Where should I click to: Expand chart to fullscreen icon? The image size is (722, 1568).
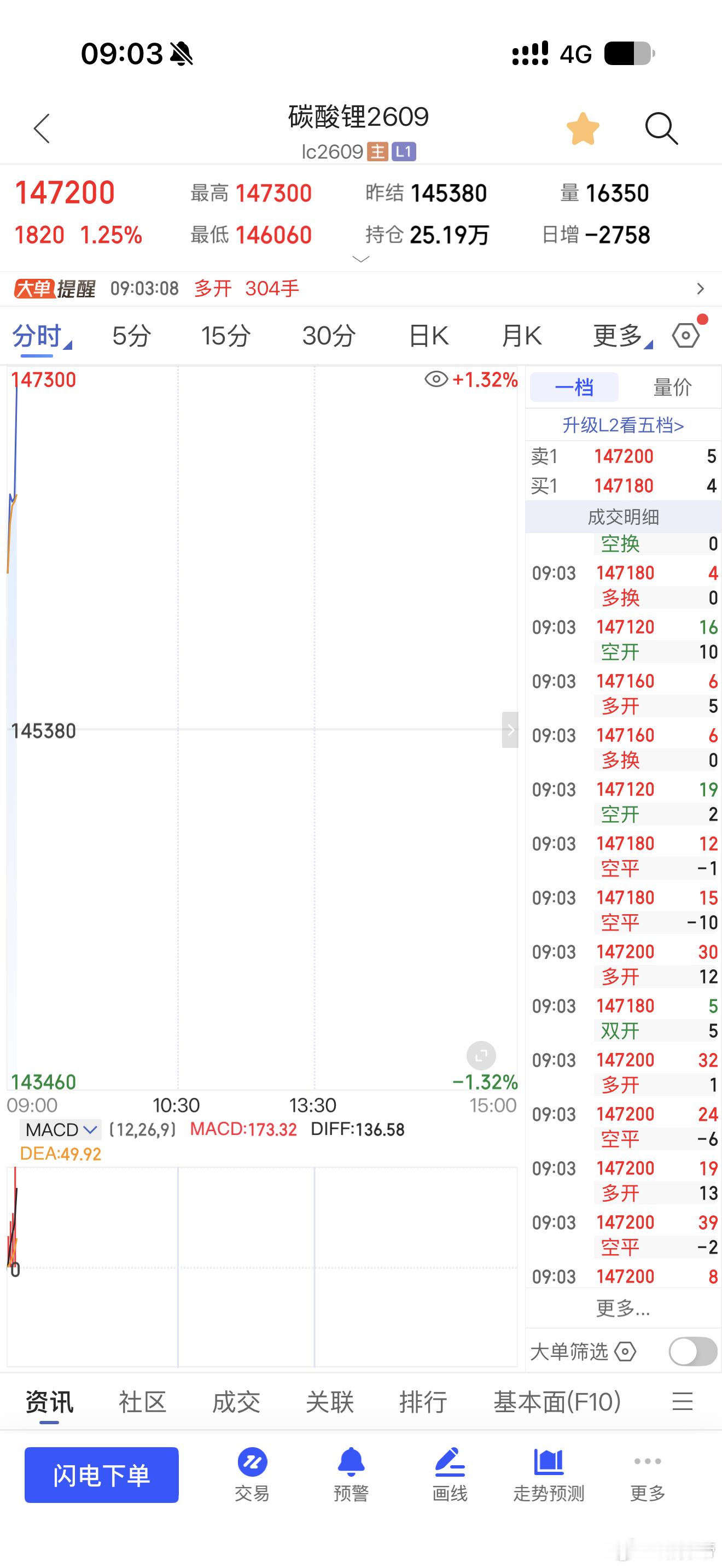pos(481,1056)
